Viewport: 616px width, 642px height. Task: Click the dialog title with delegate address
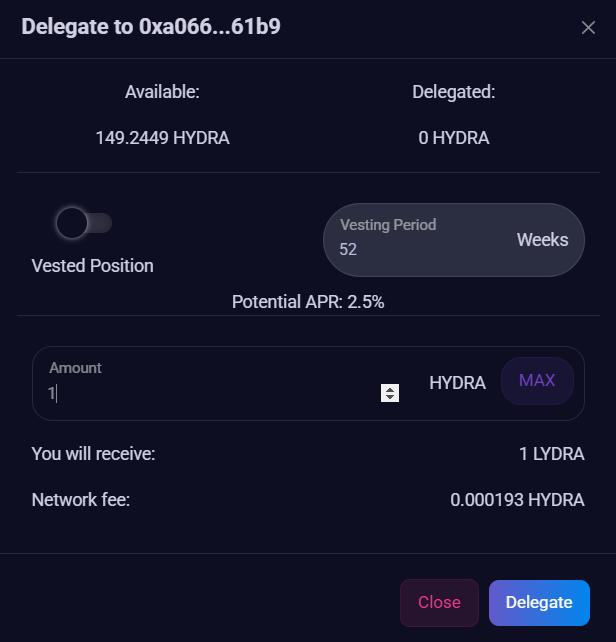151,27
